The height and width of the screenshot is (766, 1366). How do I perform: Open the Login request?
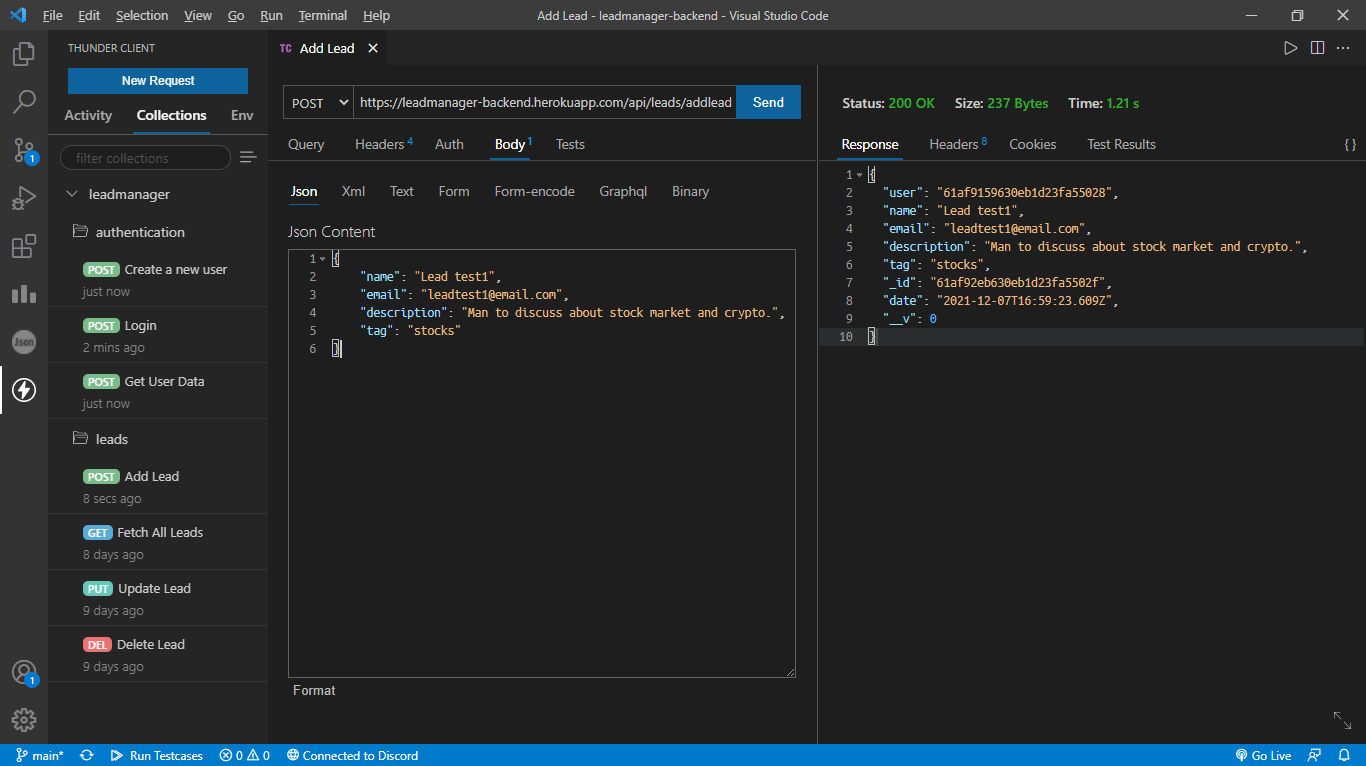[158, 335]
